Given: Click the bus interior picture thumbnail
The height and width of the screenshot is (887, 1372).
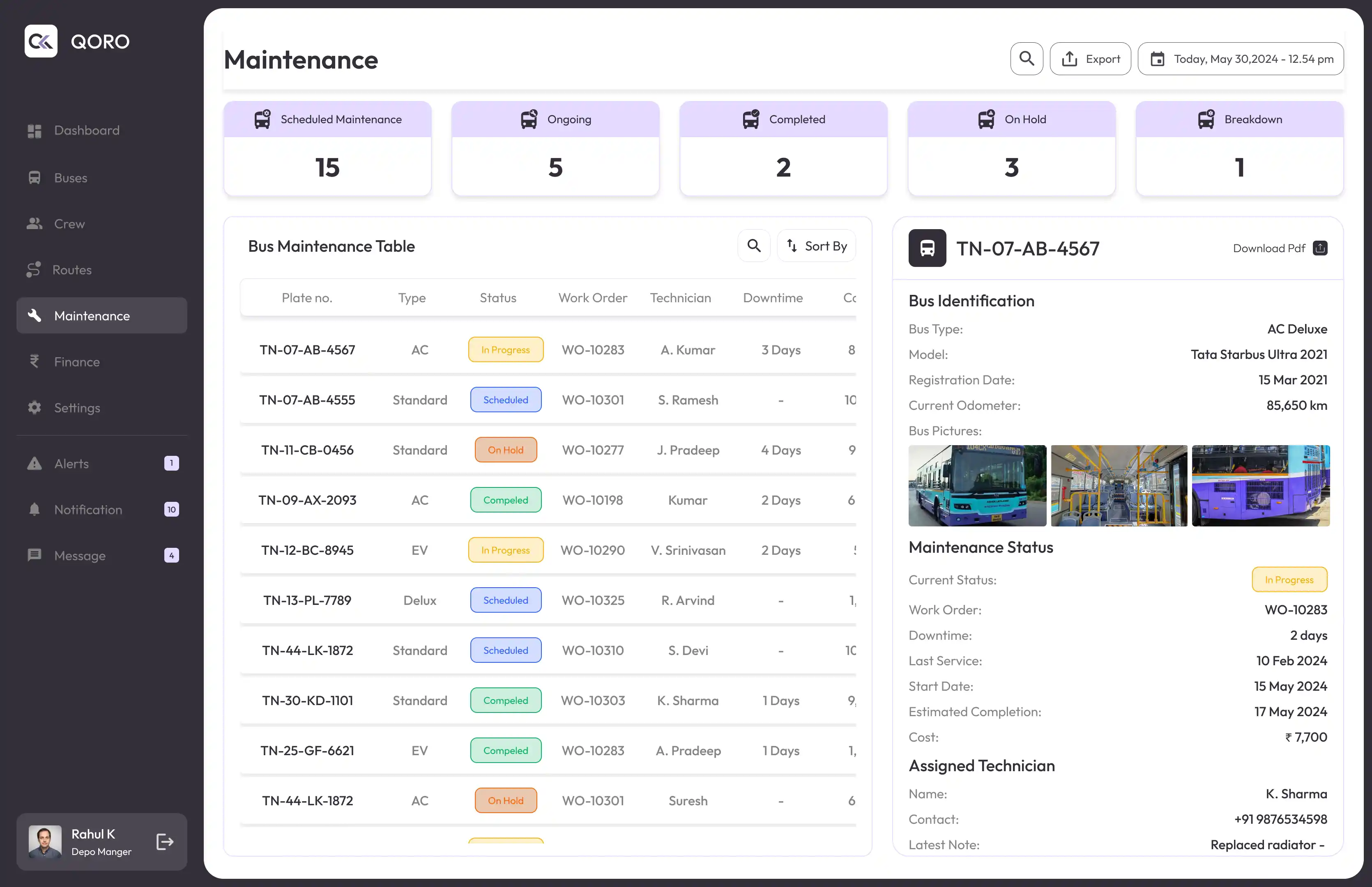Looking at the screenshot, I should coord(1119,485).
